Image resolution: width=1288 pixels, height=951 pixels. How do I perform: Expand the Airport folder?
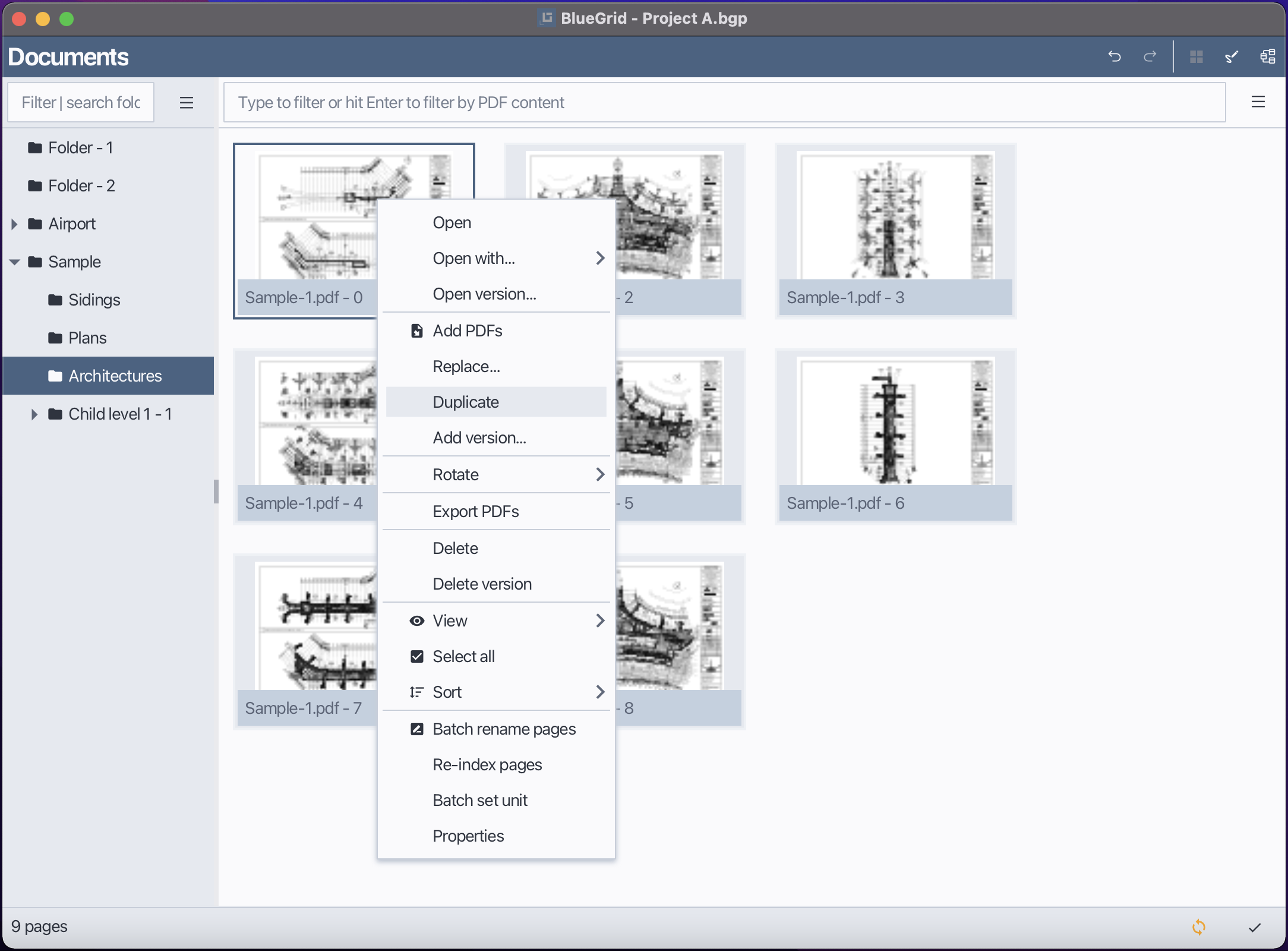coord(14,223)
